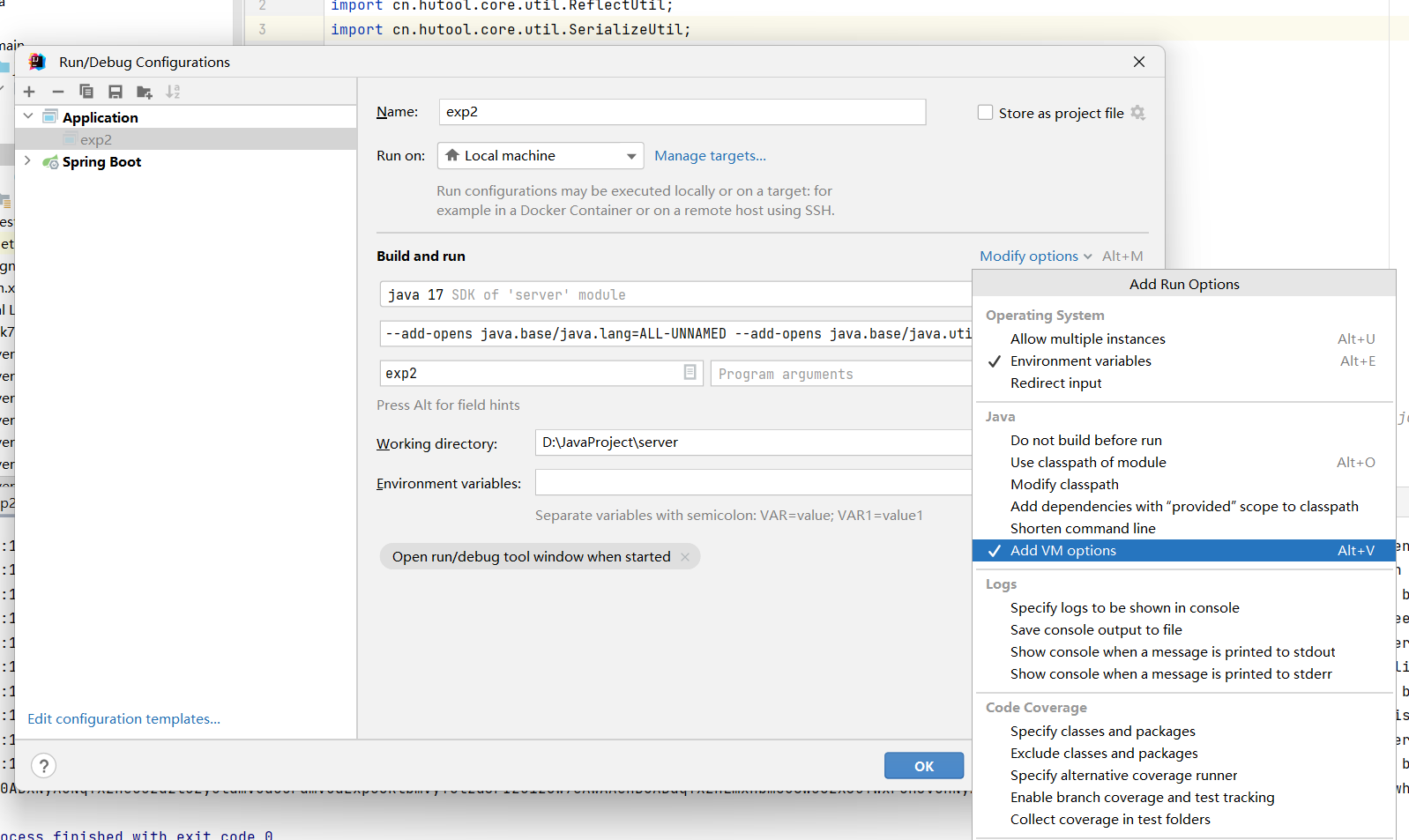Select Modify classpath option
The width and height of the screenshot is (1409, 840).
click(1183, 485)
